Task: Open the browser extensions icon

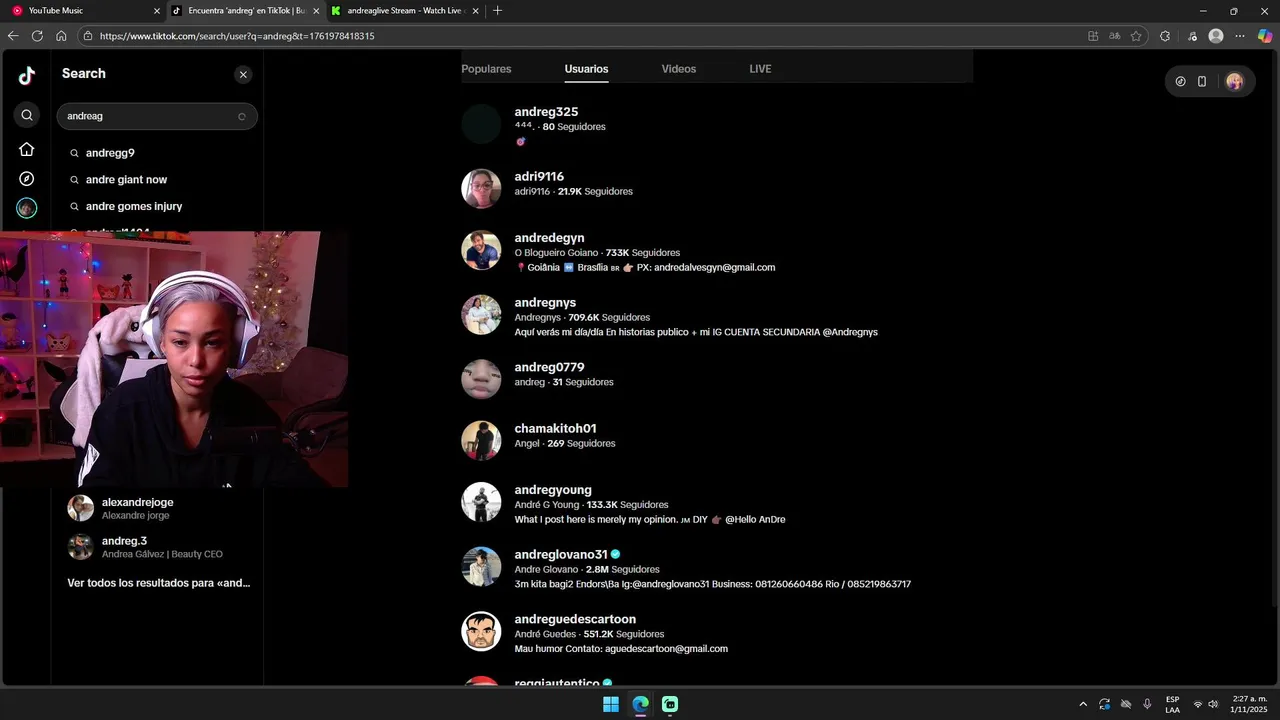Action: coord(1165,36)
